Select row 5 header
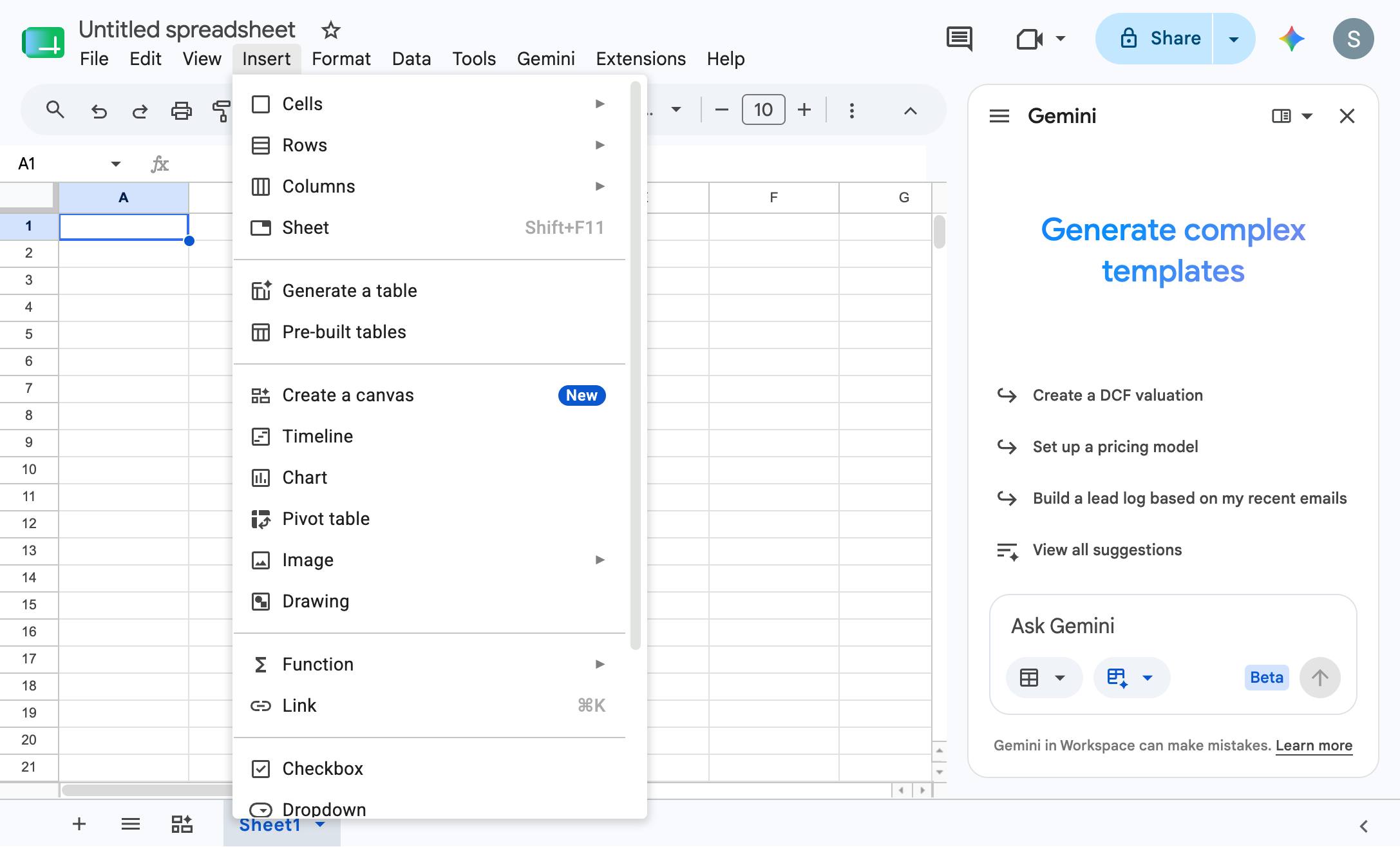Viewport: 1400px width, 847px height. pyautogui.click(x=28, y=334)
